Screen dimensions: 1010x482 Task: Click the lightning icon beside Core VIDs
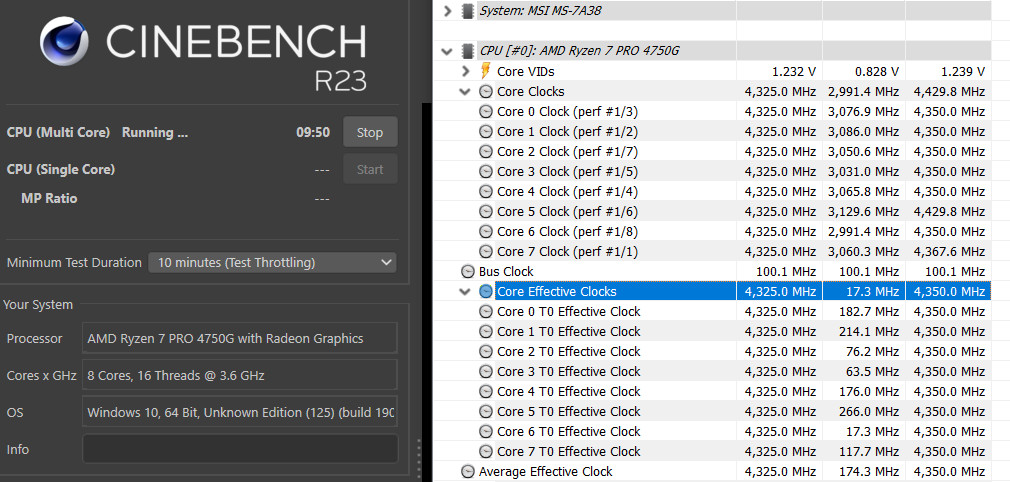pyautogui.click(x=487, y=71)
